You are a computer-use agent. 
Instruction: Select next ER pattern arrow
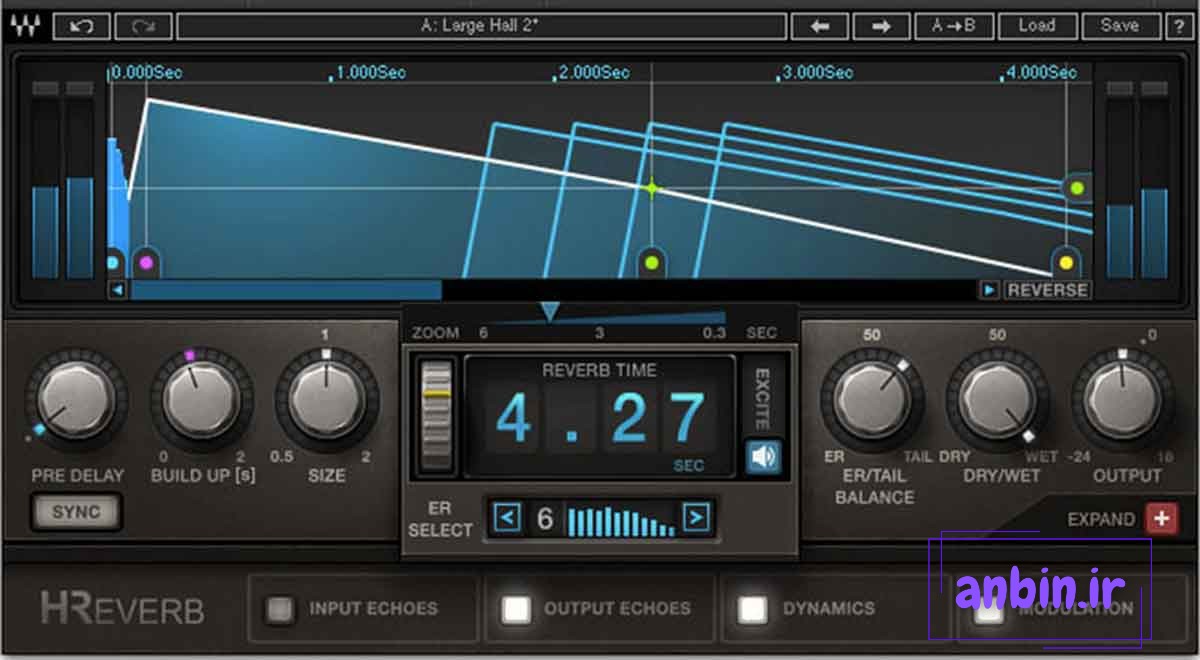(696, 518)
